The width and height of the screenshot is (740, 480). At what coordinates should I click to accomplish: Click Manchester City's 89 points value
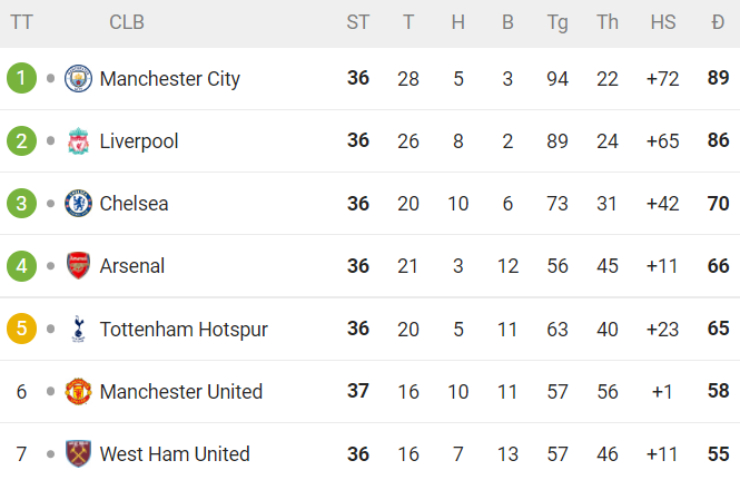click(718, 78)
